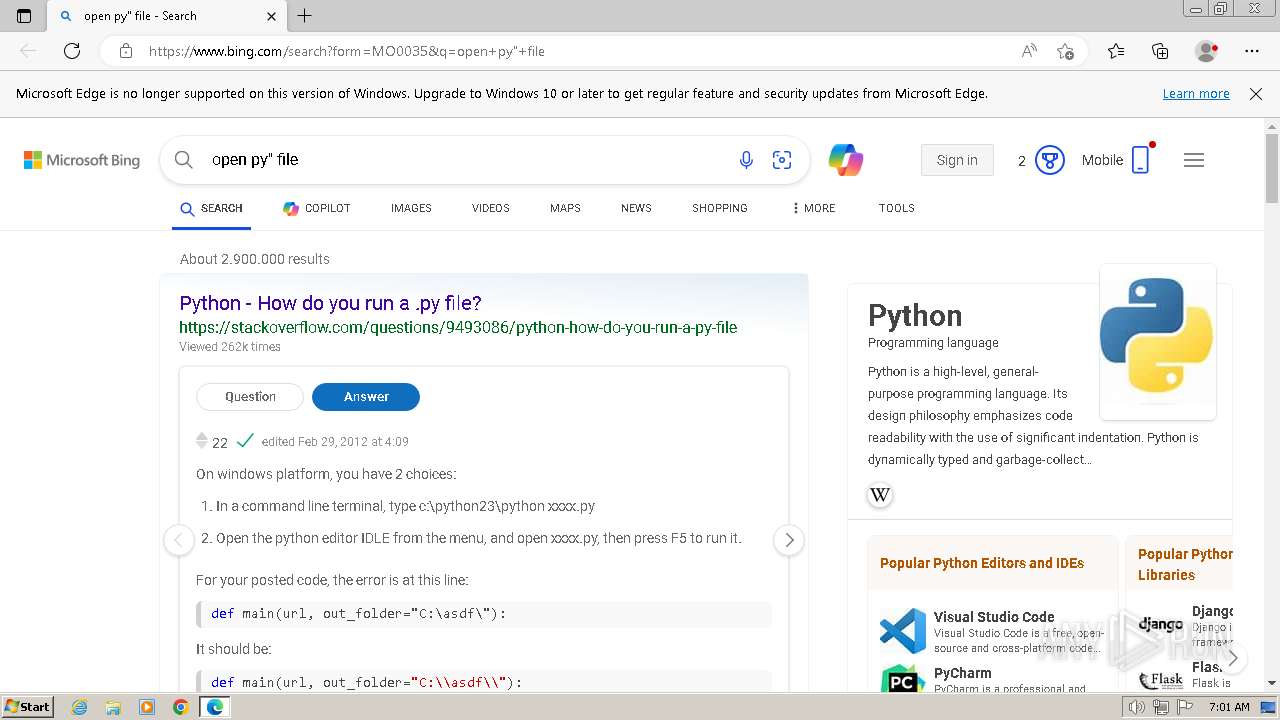Launch Internet Explorer from taskbar
The image size is (1280, 720).
[x=80, y=707]
